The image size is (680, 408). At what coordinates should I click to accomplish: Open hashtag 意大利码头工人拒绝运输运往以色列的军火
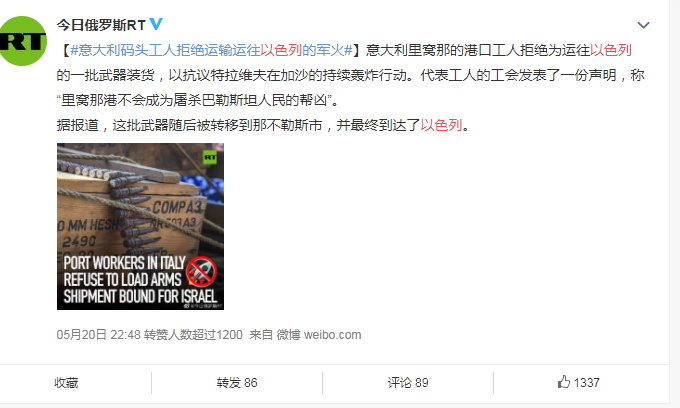click(x=211, y=50)
